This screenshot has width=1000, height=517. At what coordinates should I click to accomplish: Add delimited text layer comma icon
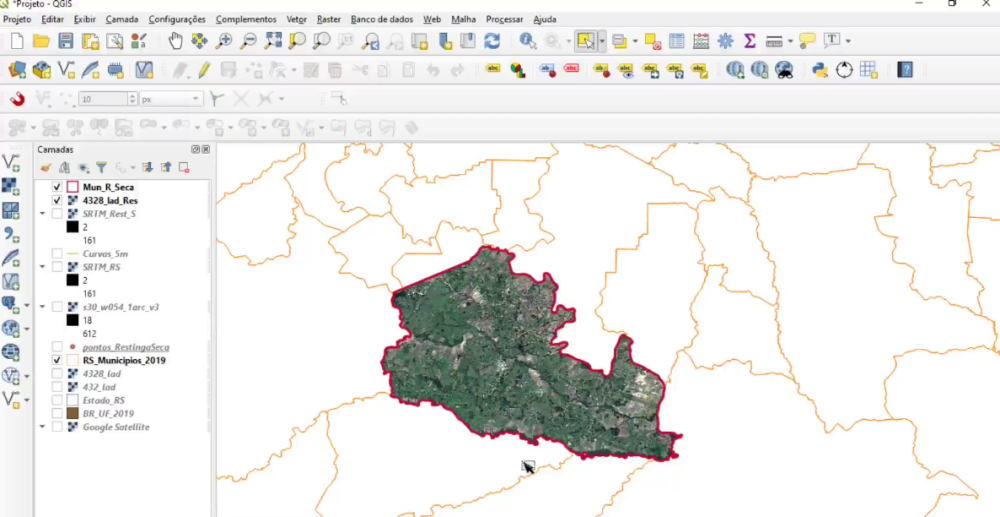point(11,235)
